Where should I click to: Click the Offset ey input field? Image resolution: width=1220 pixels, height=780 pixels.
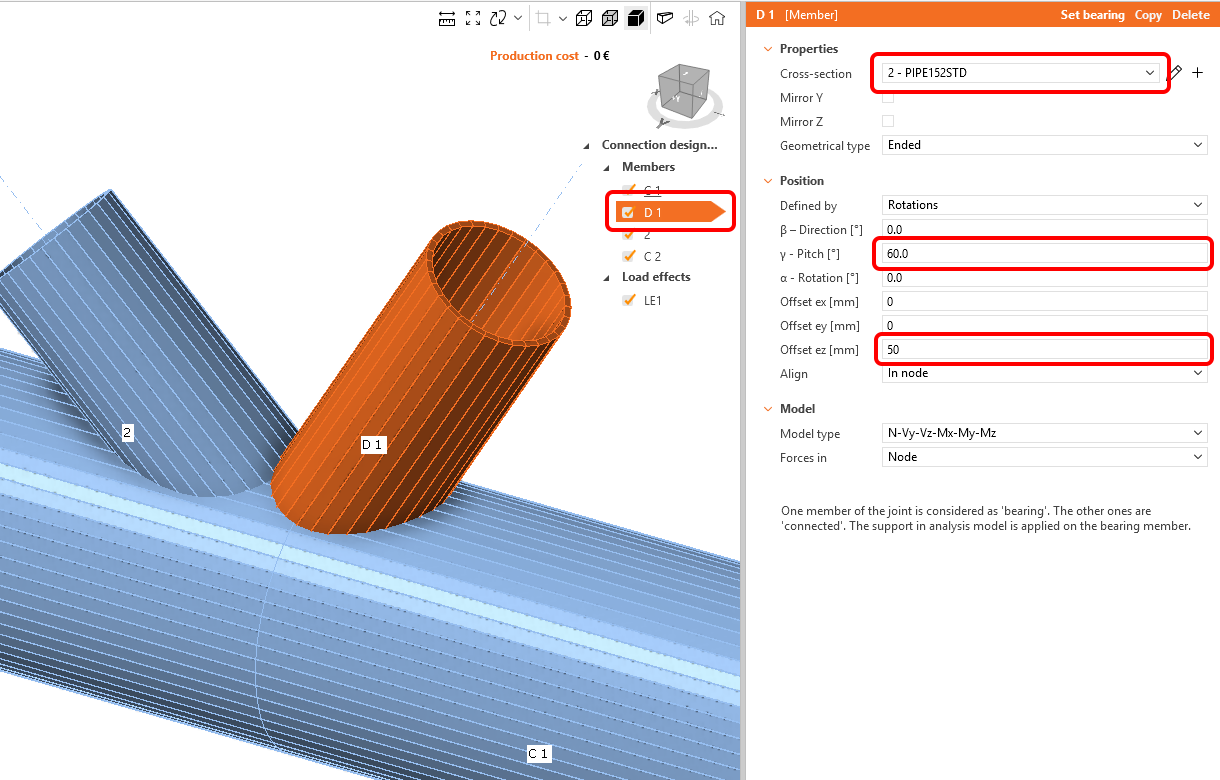pyautogui.click(x=1045, y=325)
